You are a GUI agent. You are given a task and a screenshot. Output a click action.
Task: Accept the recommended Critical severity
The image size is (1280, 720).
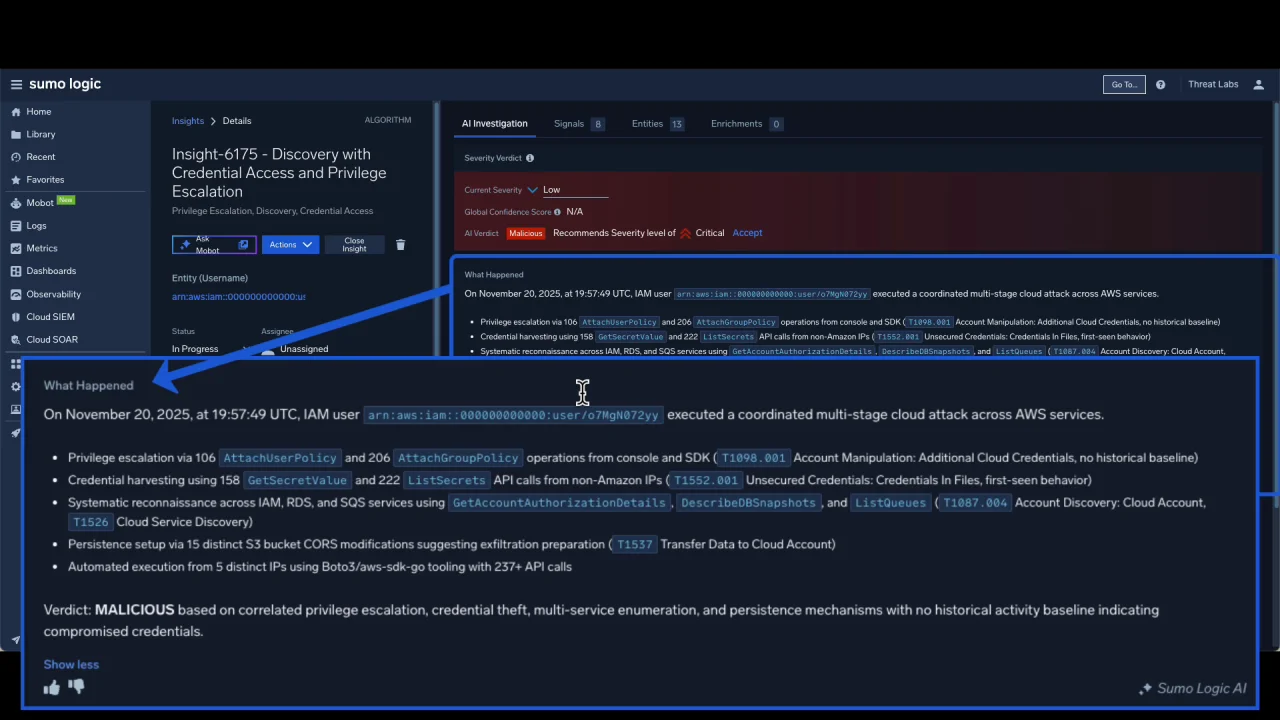747,232
